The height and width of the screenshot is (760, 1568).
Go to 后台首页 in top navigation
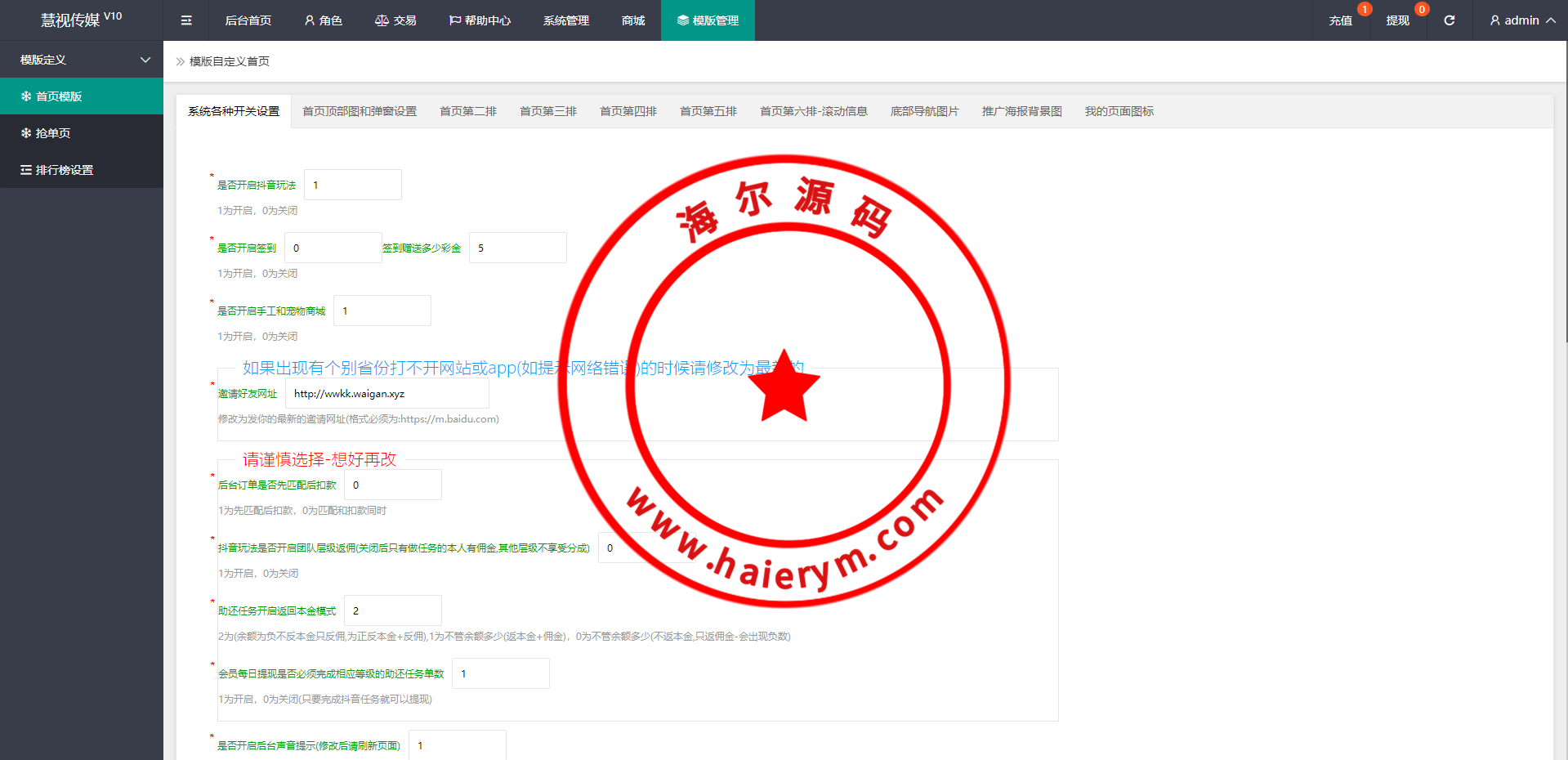[248, 20]
